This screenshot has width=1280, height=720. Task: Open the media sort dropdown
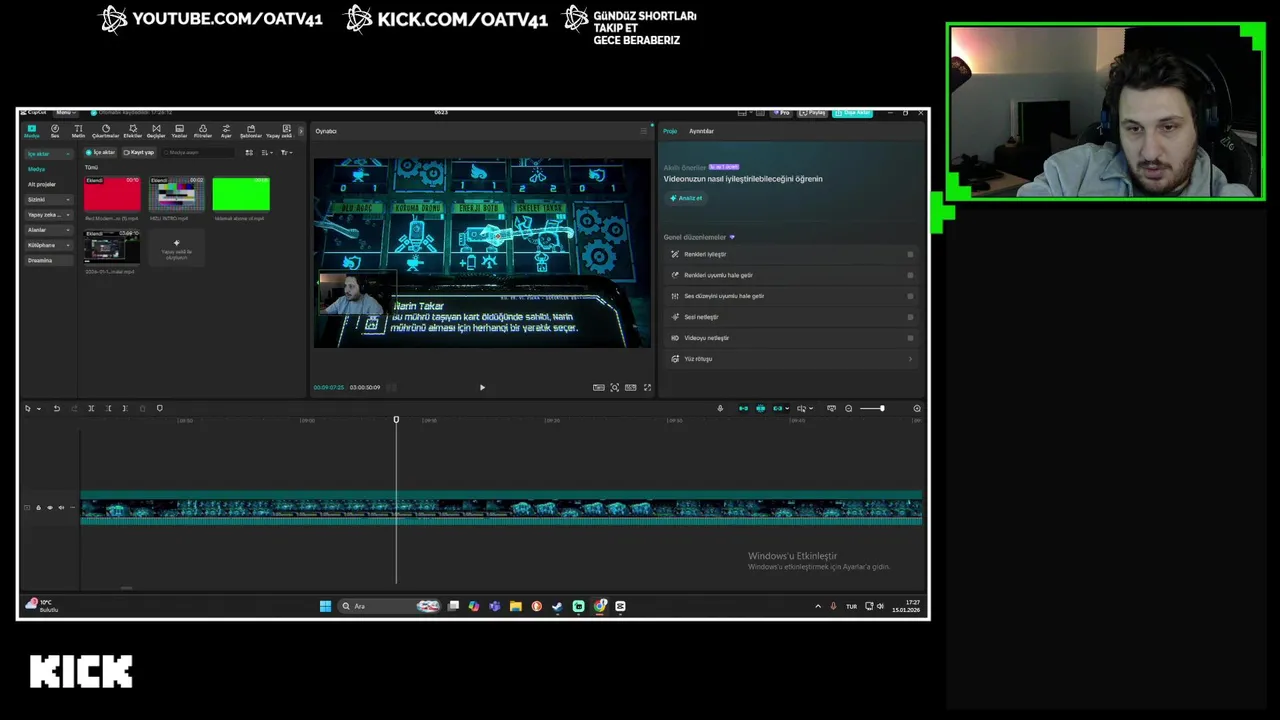pos(267,152)
